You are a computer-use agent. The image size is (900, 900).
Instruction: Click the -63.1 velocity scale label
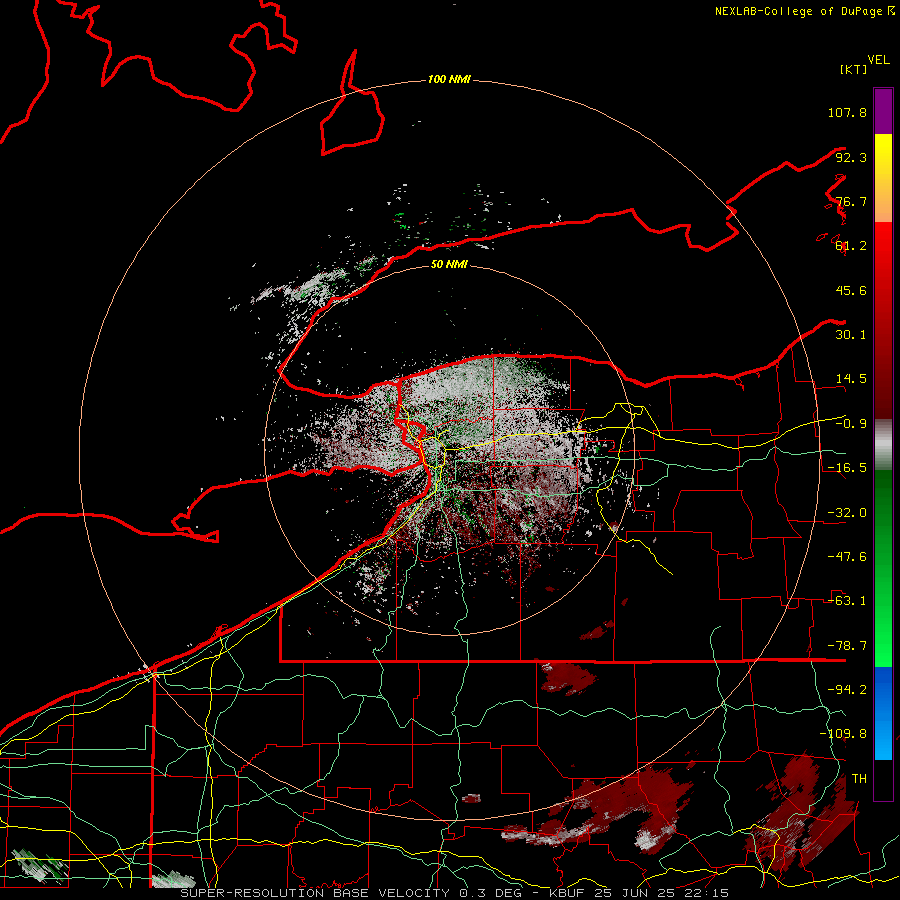coord(847,601)
